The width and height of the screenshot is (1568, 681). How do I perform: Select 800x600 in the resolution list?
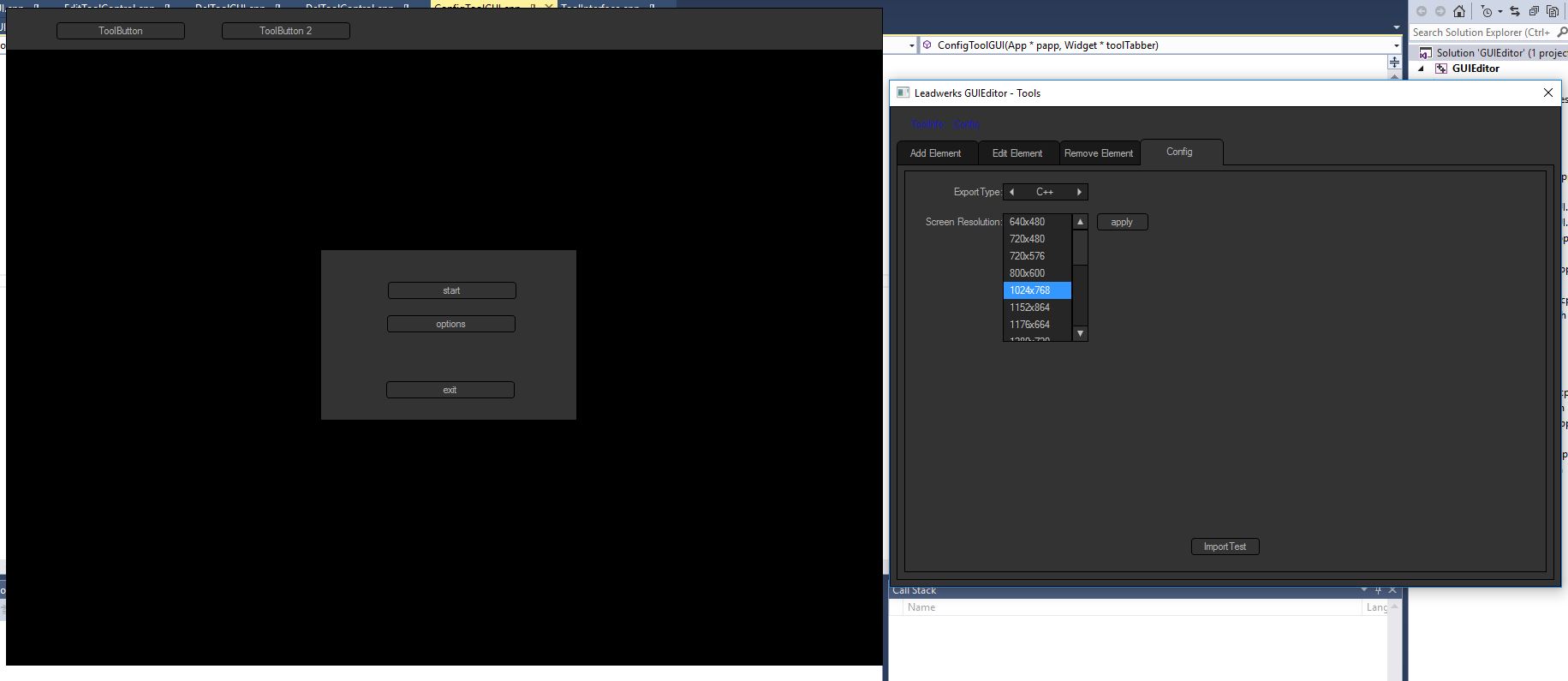(1027, 273)
